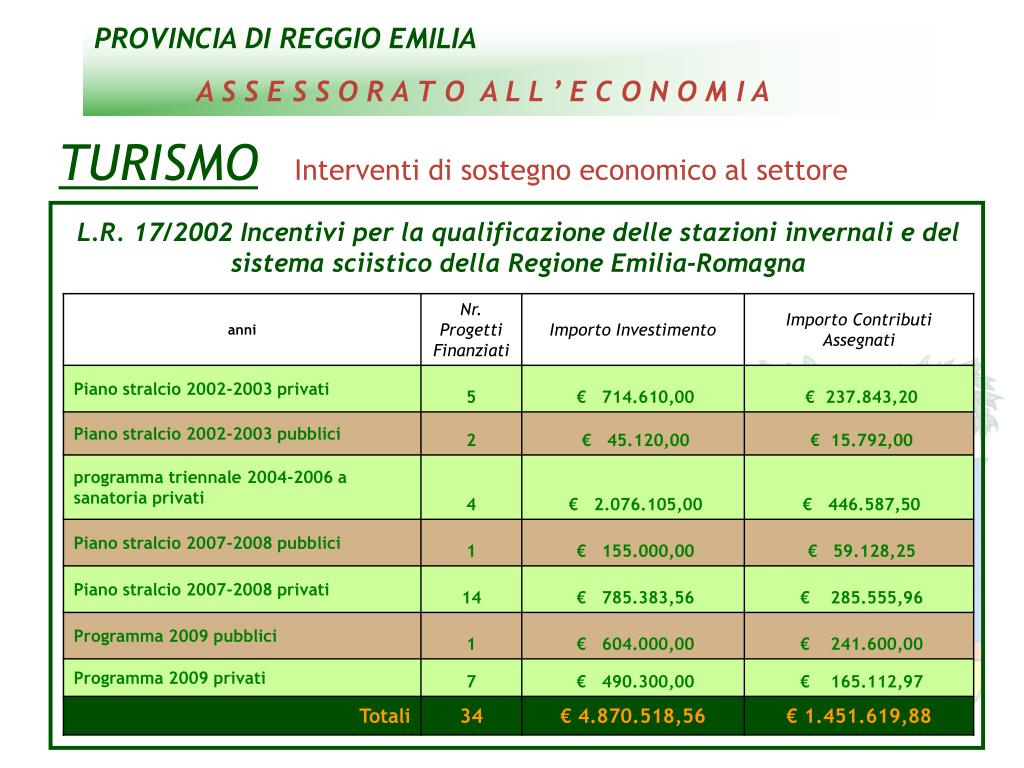The height and width of the screenshot is (768, 1024).
Task: Click investment value '€ 155.000,00'
Action: [635, 551]
